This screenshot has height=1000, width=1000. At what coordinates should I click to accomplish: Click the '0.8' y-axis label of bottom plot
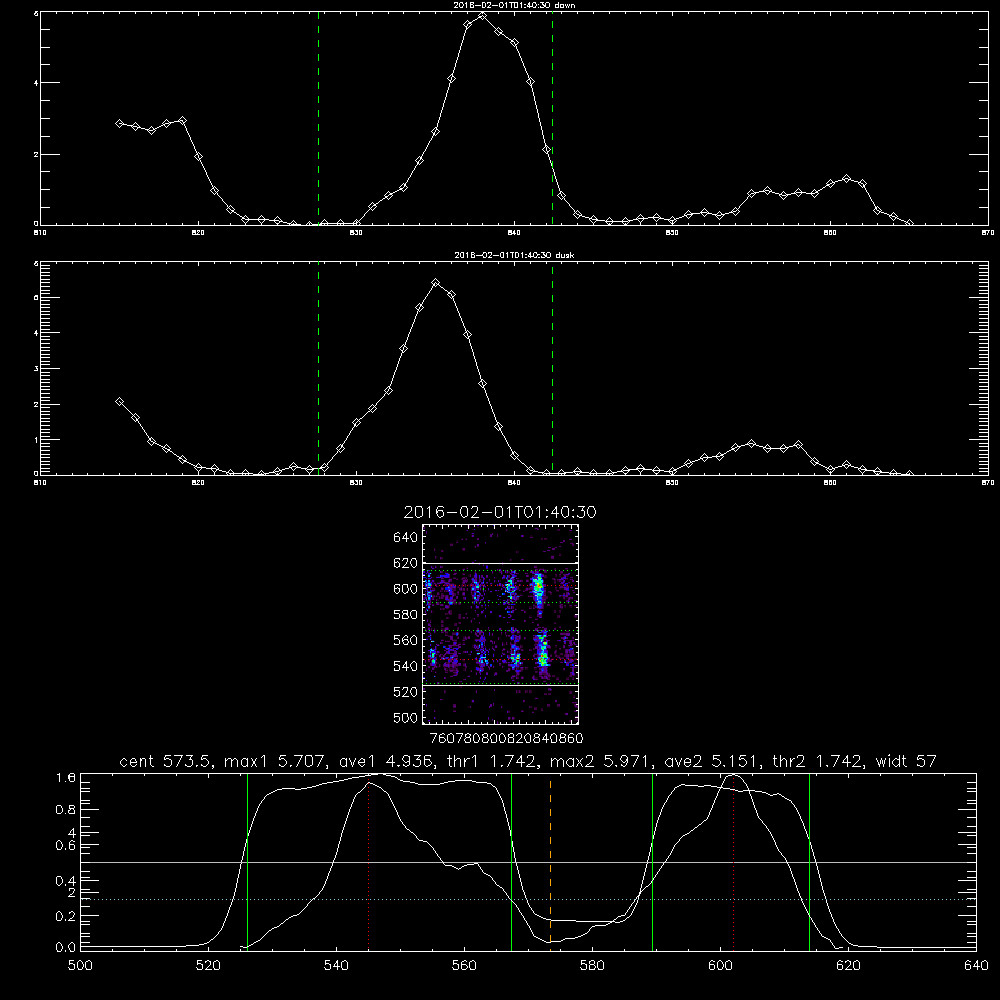66,810
